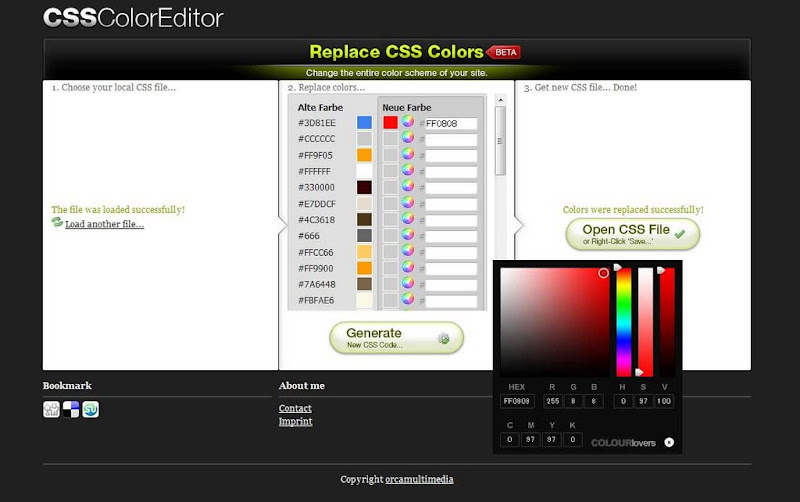The width and height of the screenshot is (800, 502).
Task: Open color wheel picker for #CCCCCC row
Action: click(408, 137)
